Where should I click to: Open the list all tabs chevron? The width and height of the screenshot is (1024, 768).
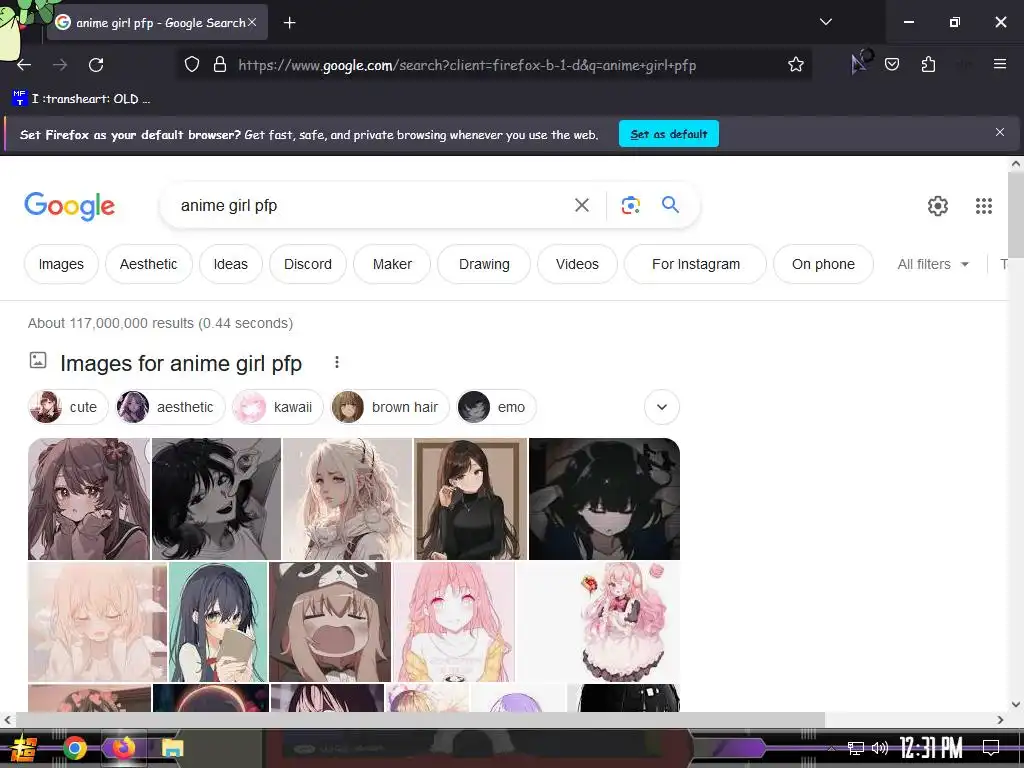[x=825, y=22]
